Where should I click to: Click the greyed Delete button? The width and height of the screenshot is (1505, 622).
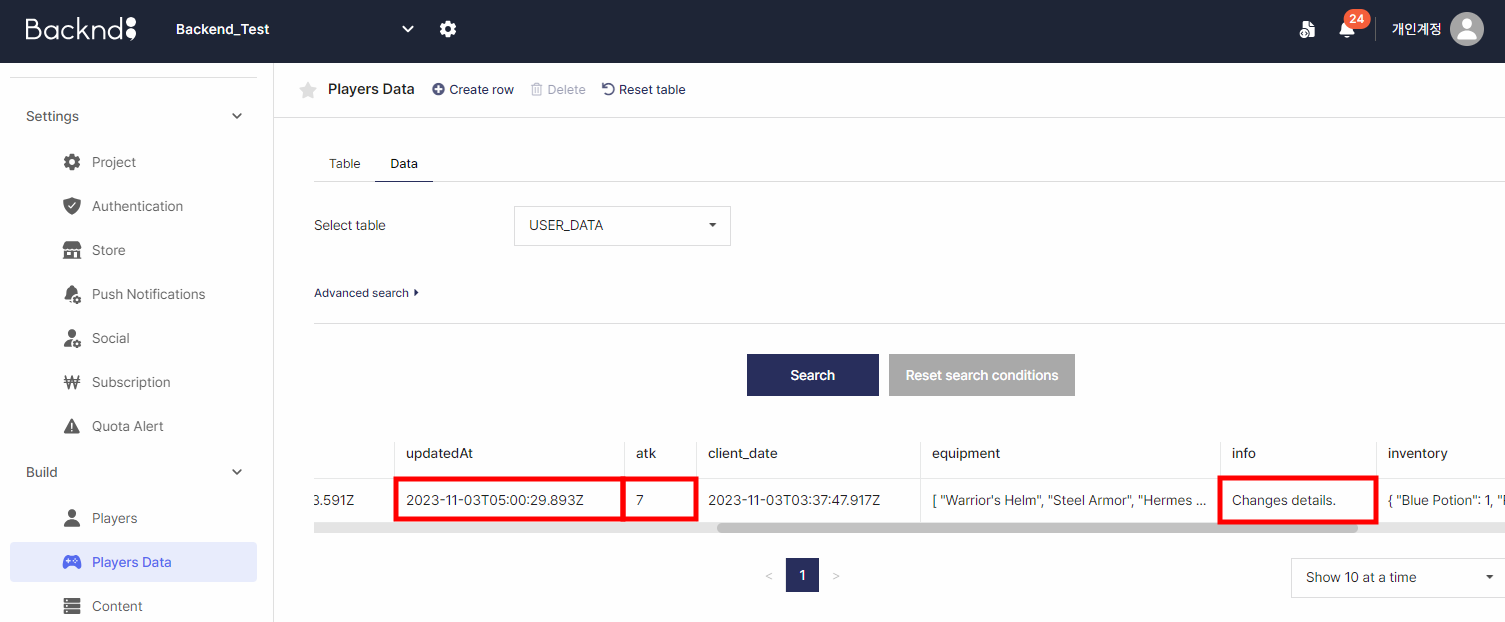[558, 89]
